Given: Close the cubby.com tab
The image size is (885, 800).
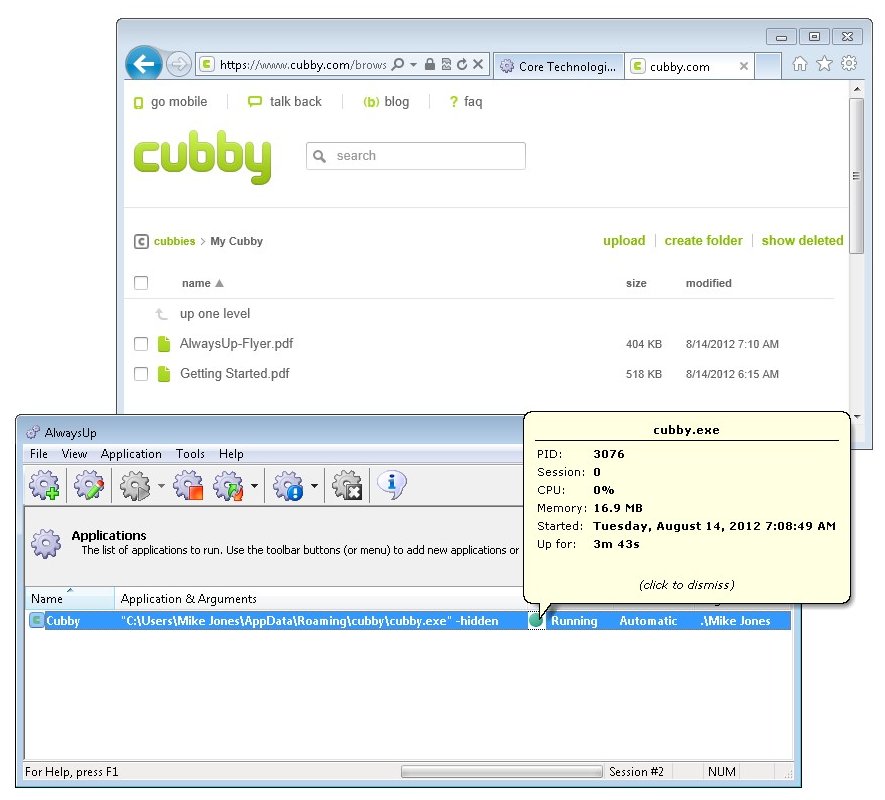Looking at the screenshot, I should [744, 66].
